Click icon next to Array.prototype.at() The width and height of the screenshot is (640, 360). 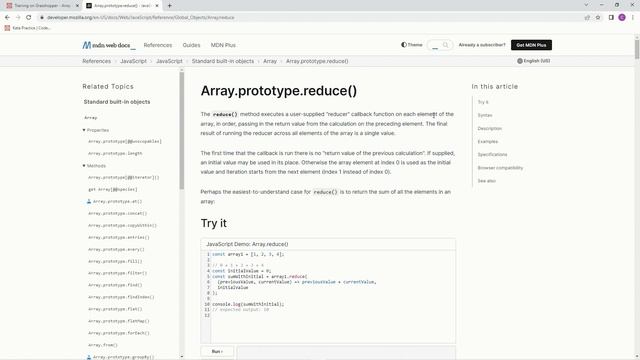pos(89,201)
